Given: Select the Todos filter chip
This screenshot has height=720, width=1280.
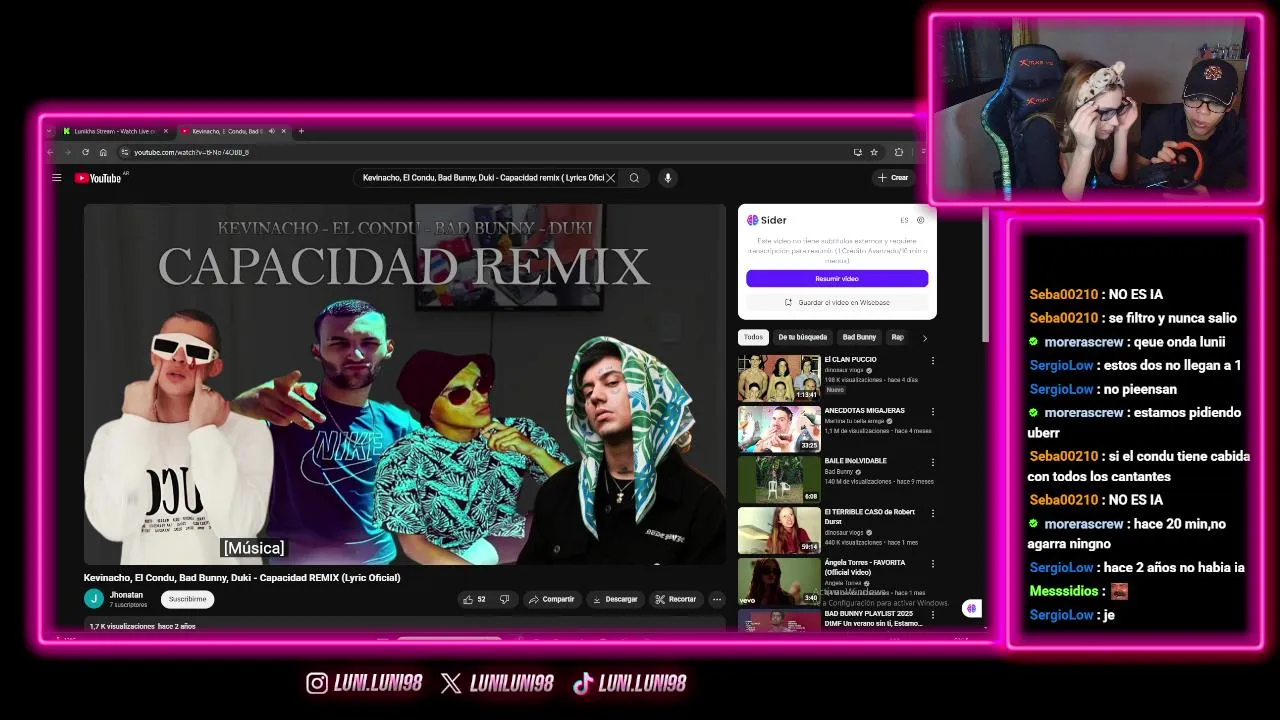Looking at the screenshot, I should pos(753,337).
